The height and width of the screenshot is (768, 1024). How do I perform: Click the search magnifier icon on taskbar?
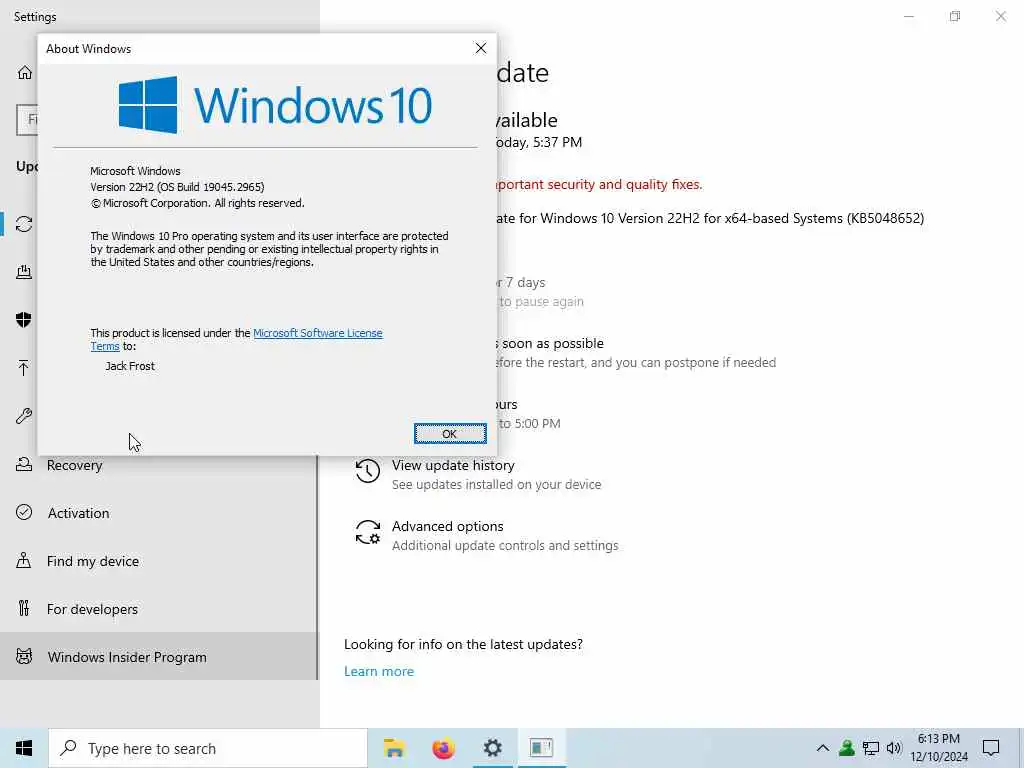click(69, 748)
